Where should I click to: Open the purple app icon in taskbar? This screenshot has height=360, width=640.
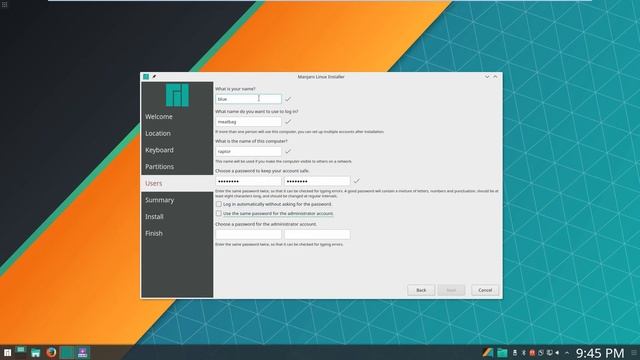(x=82, y=353)
